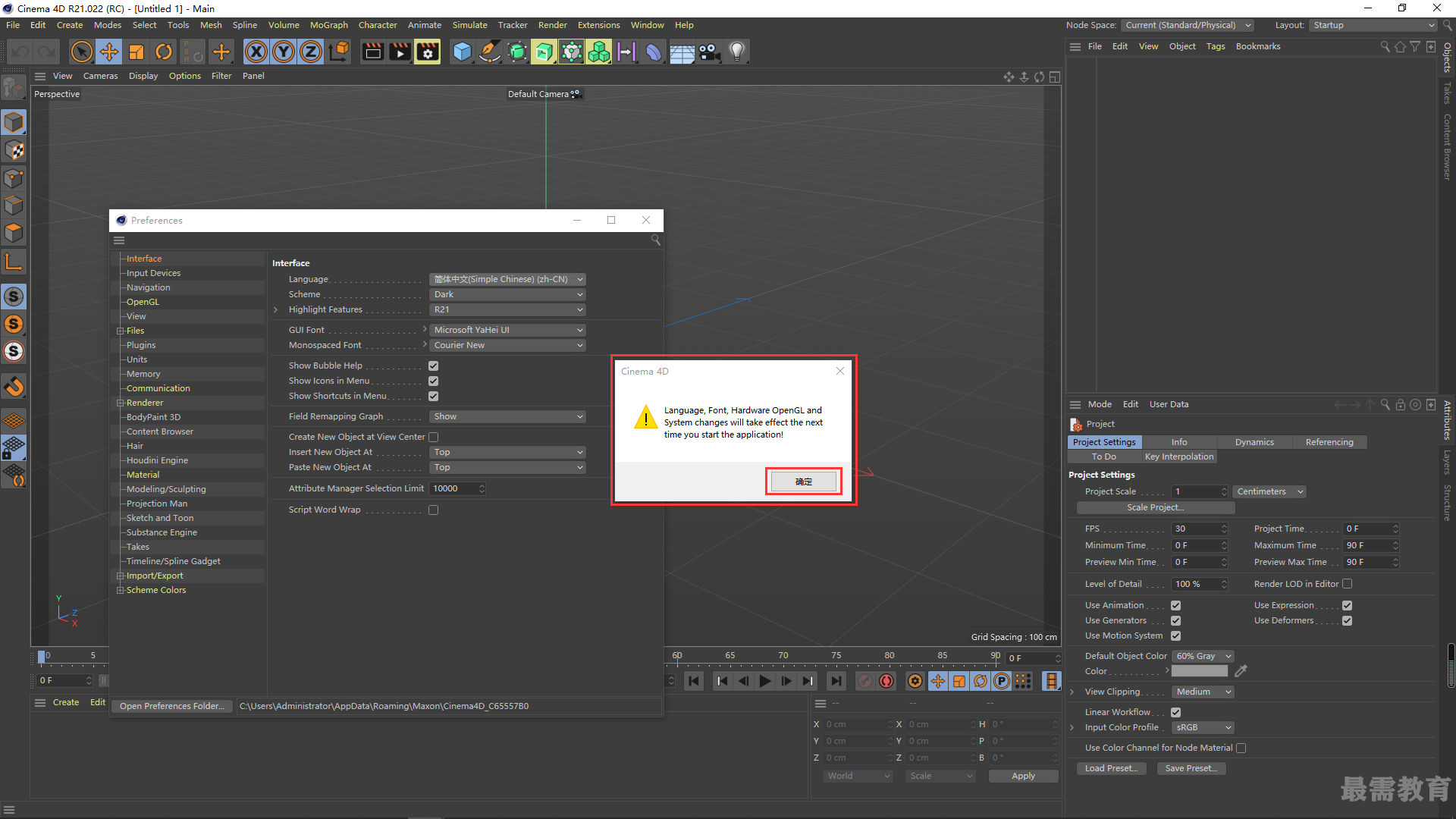The image size is (1456, 819).
Task: Click the Camera object icon in the toolbar
Action: coord(709,52)
